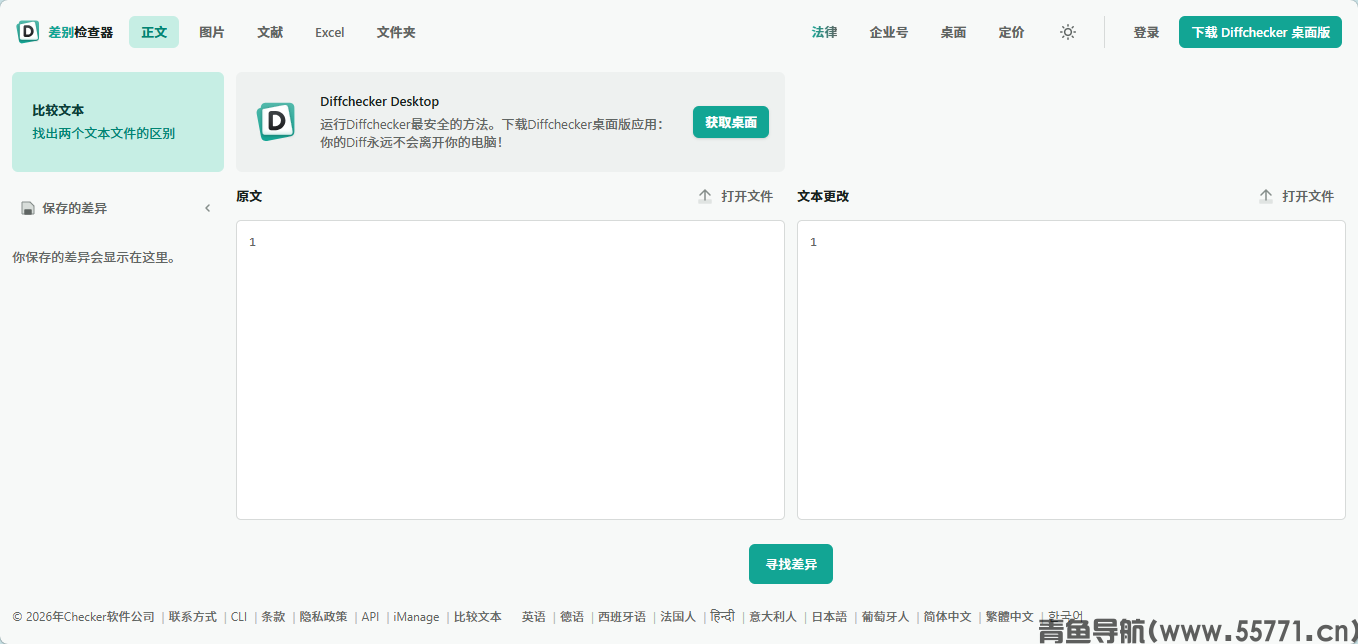
Task: Select the 正文 tab
Action: (154, 32)
